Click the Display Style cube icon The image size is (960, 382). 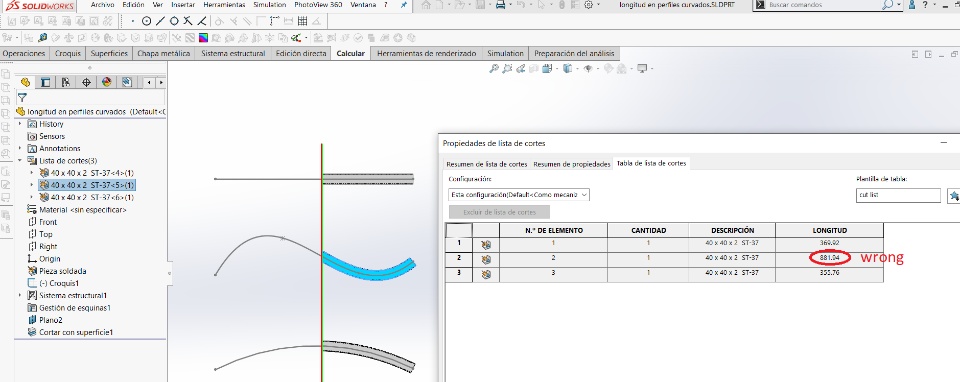click(x=568, y=69)
